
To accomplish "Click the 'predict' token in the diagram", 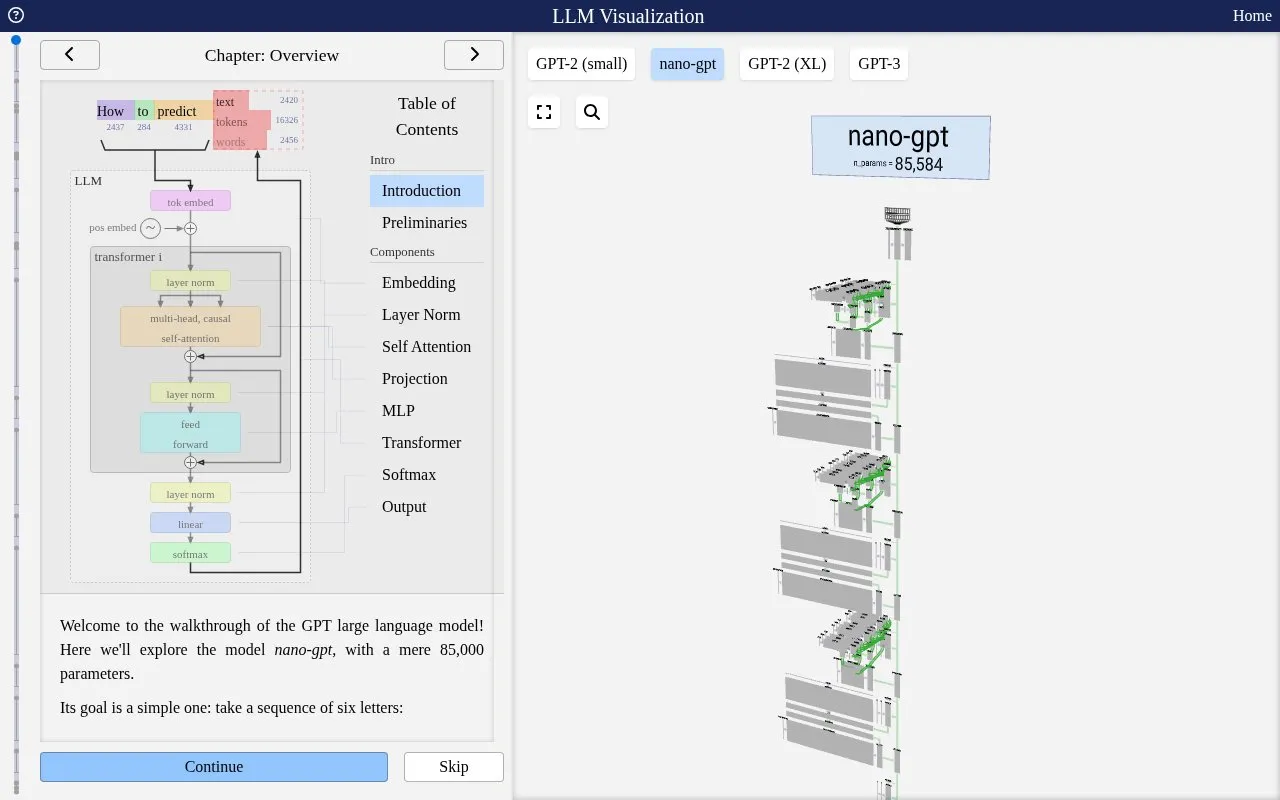I will 183,111.
